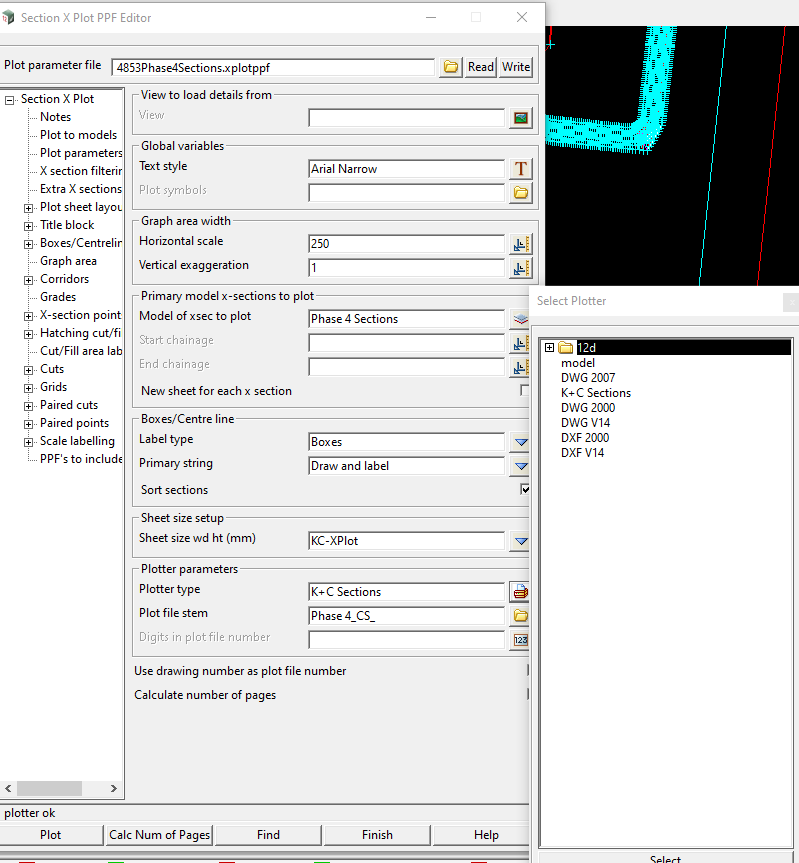The image size is (799, 863).
Task: Open the Text style picker icon
Action: coord(521,168)
